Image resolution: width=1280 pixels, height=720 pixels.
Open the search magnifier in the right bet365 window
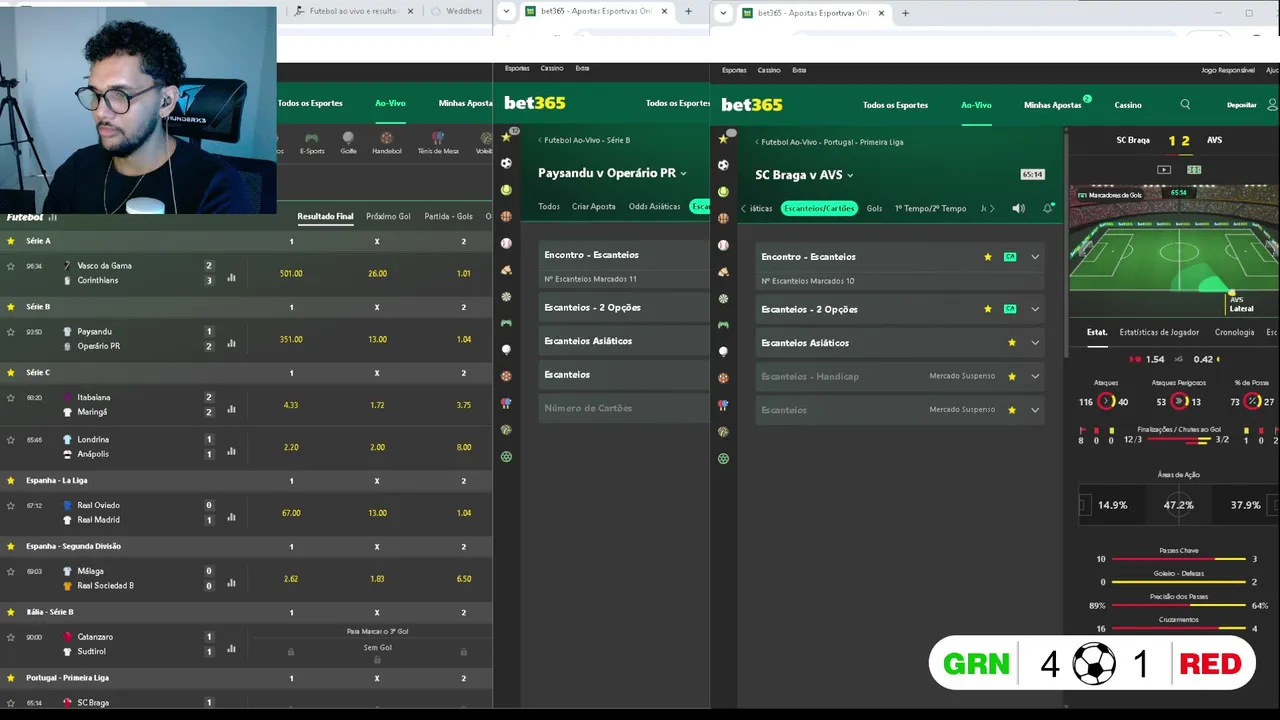[1185, 104]
